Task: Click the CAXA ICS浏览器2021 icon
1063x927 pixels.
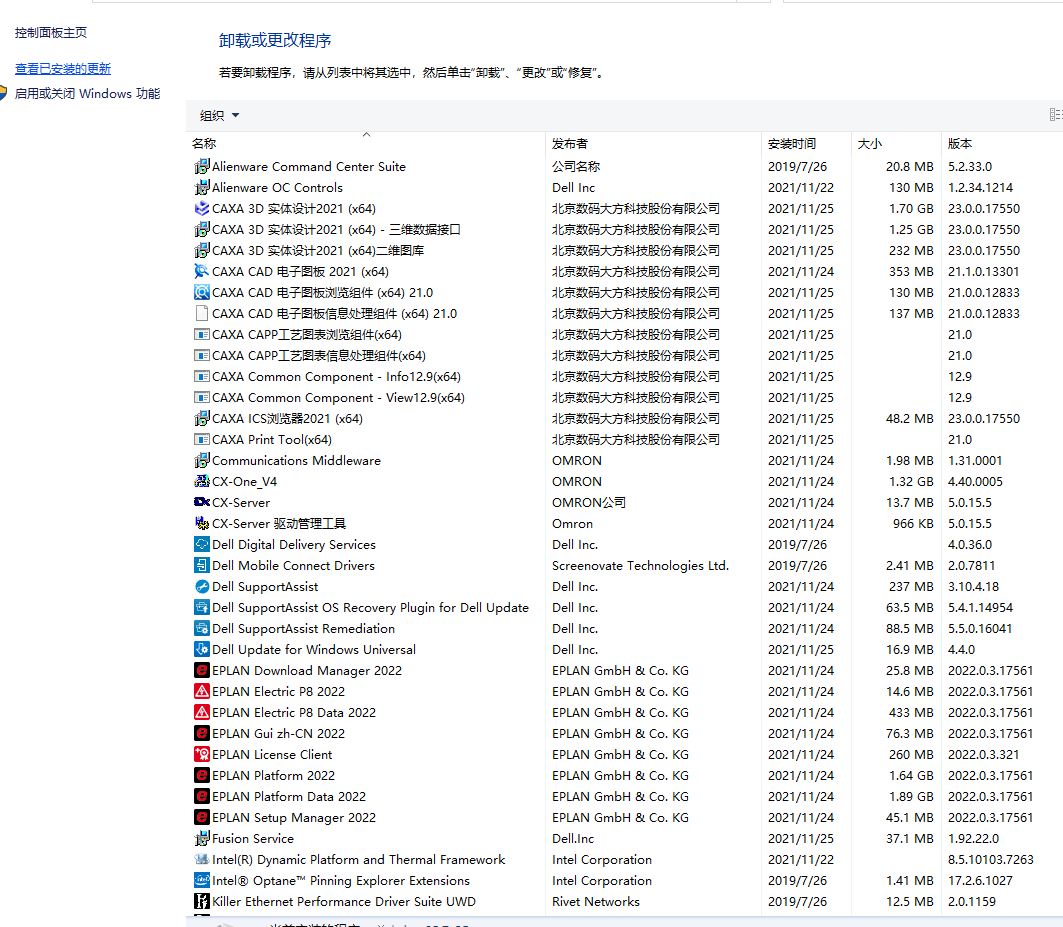Action: (201, 418)
